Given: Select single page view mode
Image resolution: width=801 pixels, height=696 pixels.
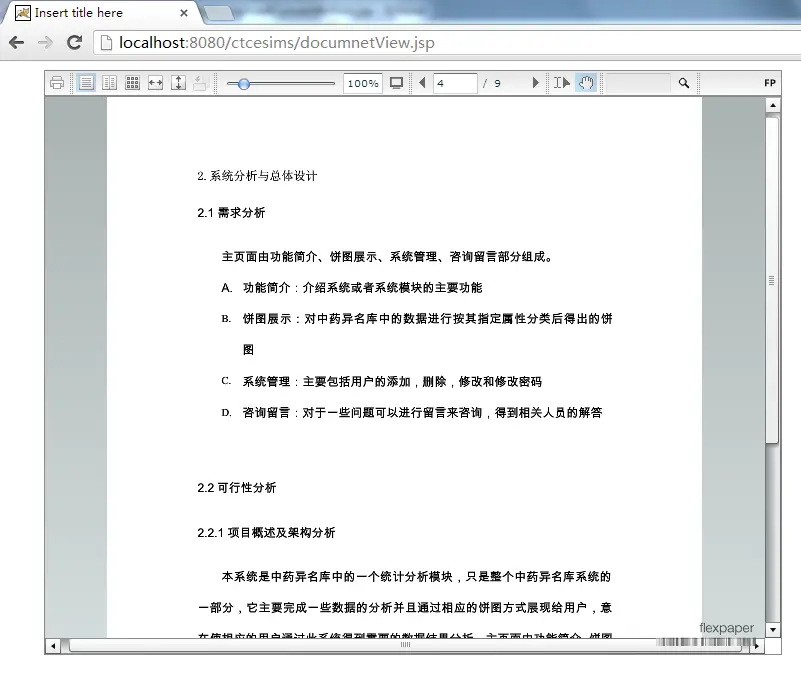Looking at the screenshot, I should [x=86, y=83].
